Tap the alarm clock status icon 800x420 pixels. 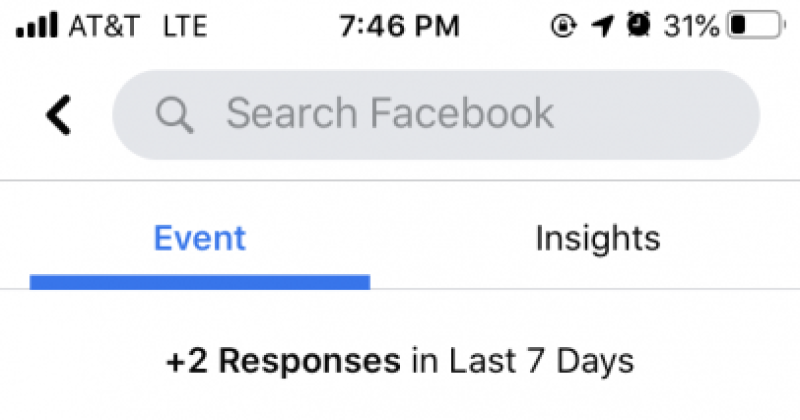636,26
